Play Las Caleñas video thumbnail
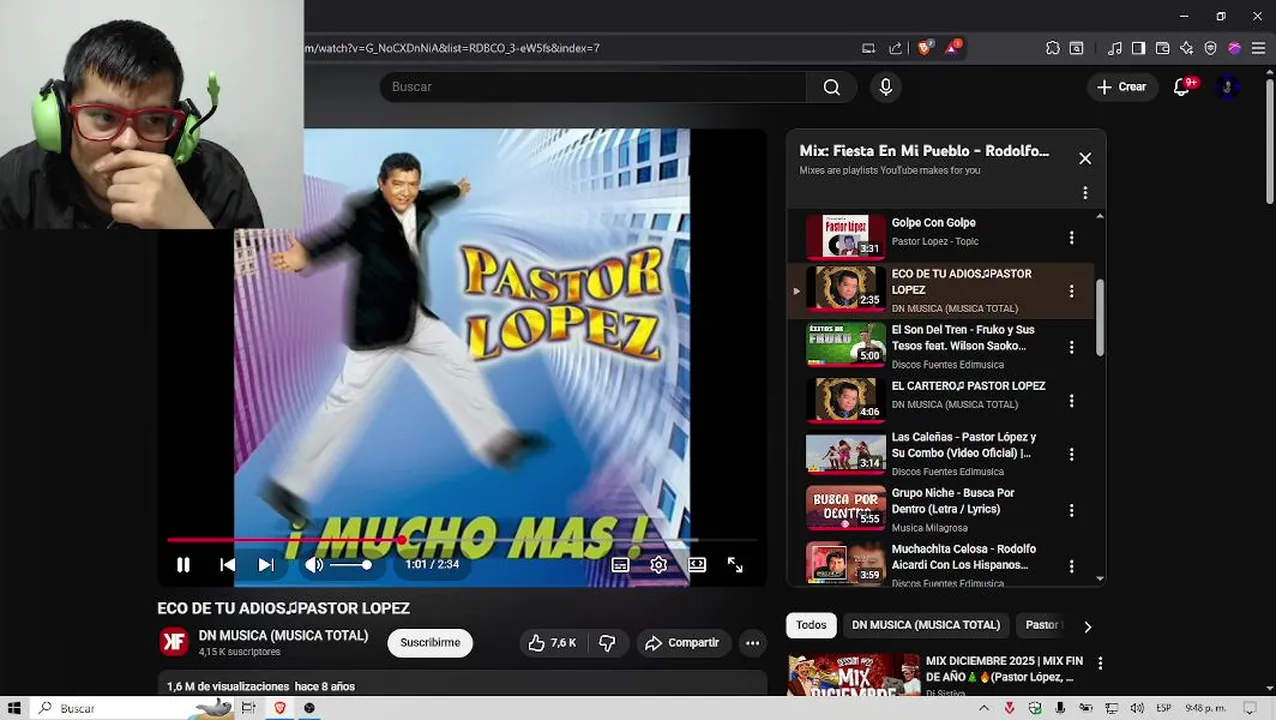Screen dimensions: 1276x720 click(x=846, y=453)
